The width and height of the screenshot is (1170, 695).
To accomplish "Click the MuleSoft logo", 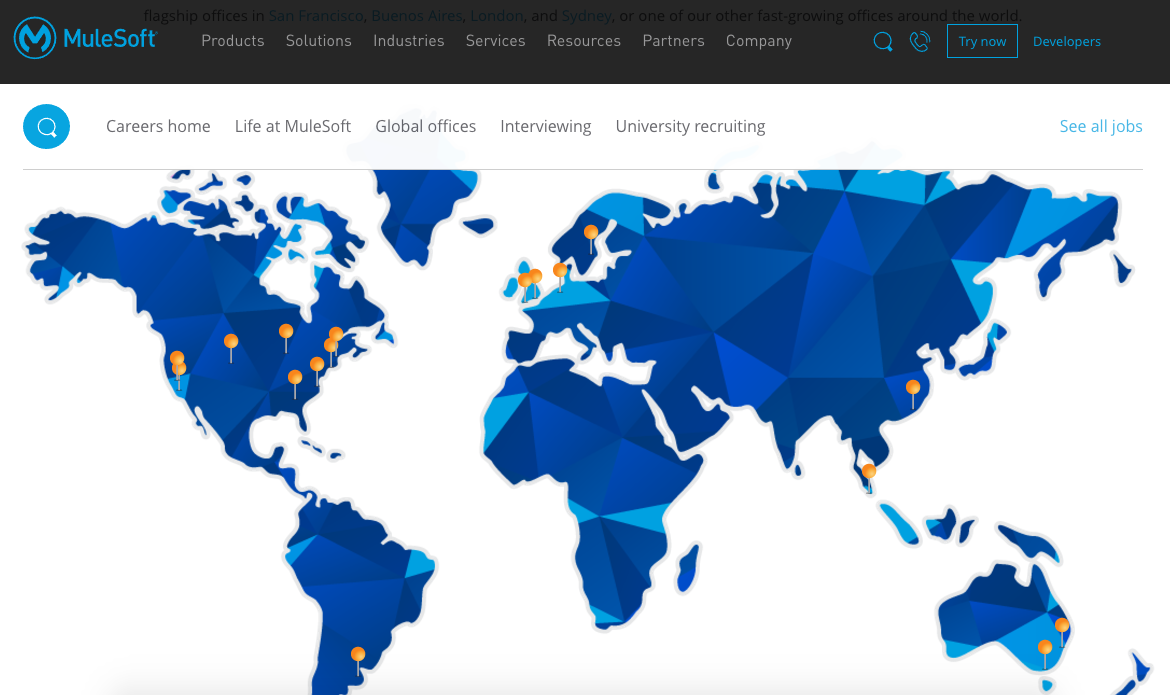I will tap(85, 38).
